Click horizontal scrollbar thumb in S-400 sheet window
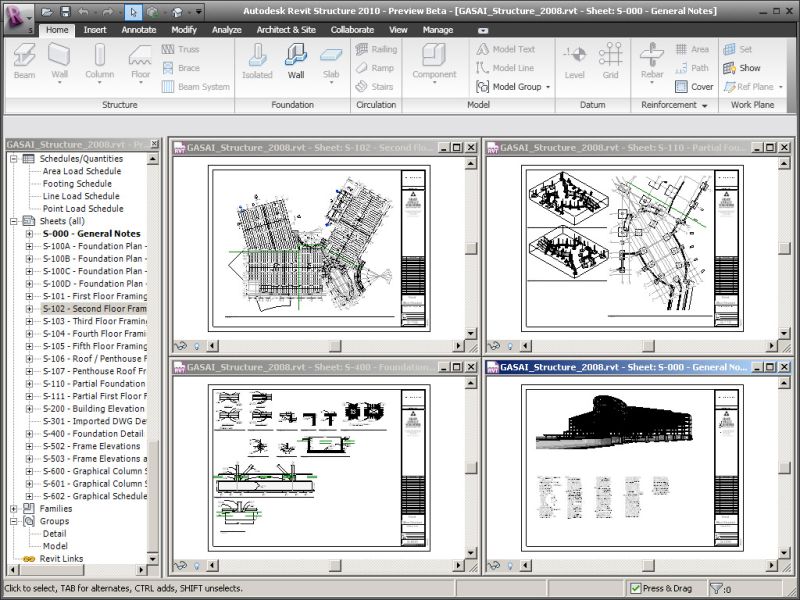The width and height of the screenshot is (800, 600). [x=335, y=565]
